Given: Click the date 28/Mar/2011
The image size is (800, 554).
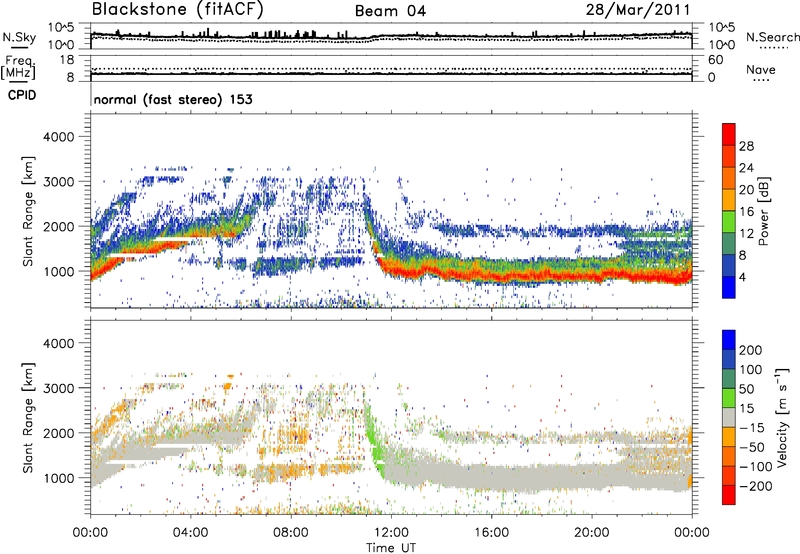Looking at the screenshot, I should coord(638,10).
